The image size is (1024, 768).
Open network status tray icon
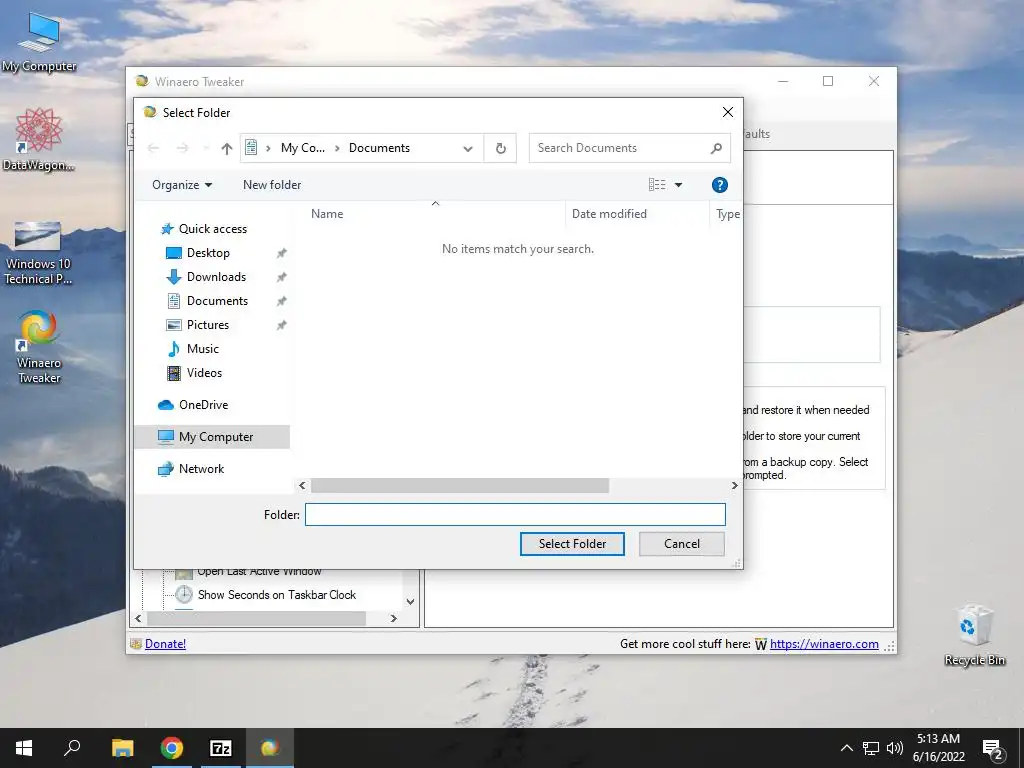pyautogui.click(x=871, y=748)
